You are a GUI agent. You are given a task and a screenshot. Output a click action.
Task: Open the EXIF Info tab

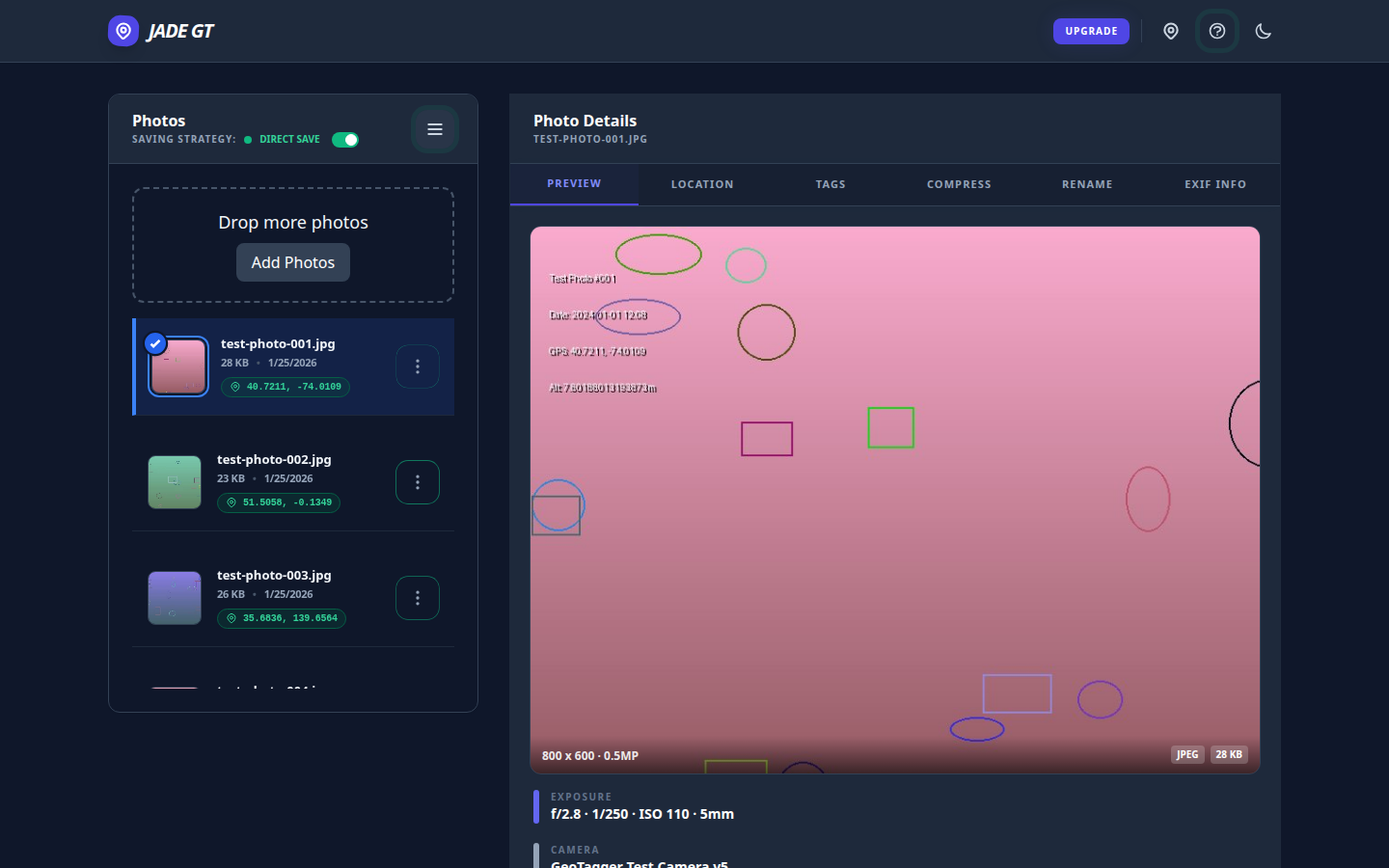pyautogui.click(x=1214, y=184)
